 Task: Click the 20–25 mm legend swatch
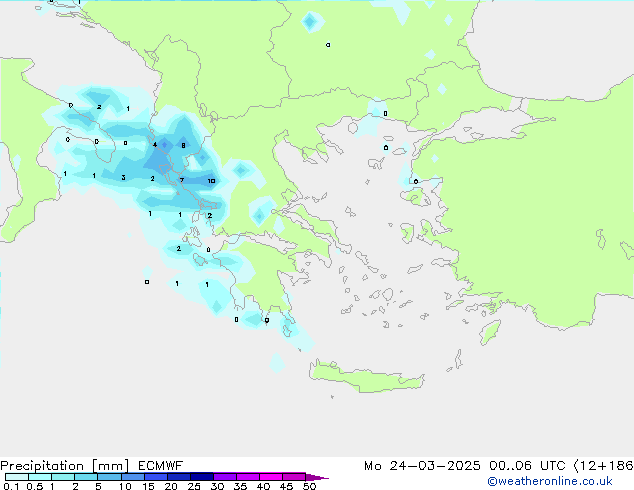coord(178,477)
